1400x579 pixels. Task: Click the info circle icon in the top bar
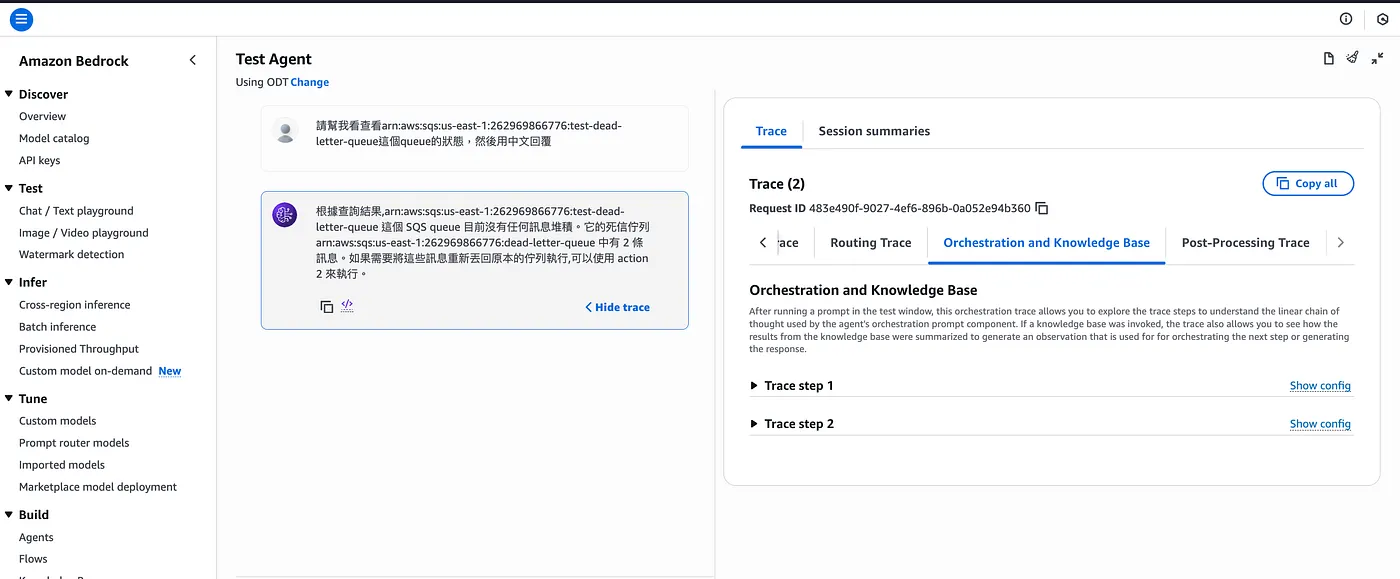point(1346,19)
